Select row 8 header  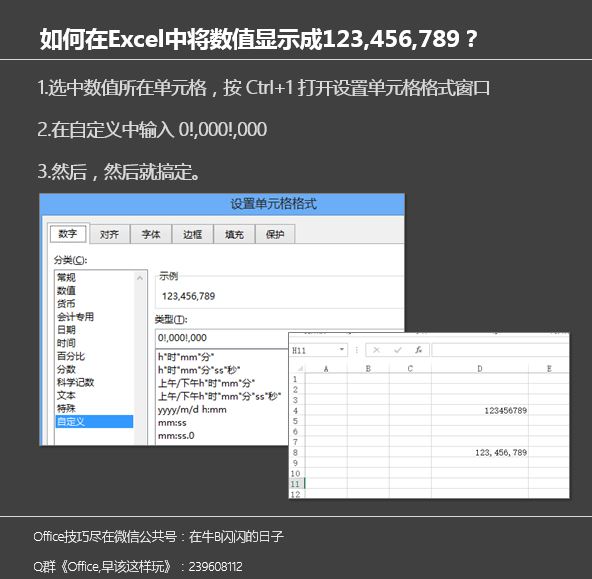pos(296,453)
